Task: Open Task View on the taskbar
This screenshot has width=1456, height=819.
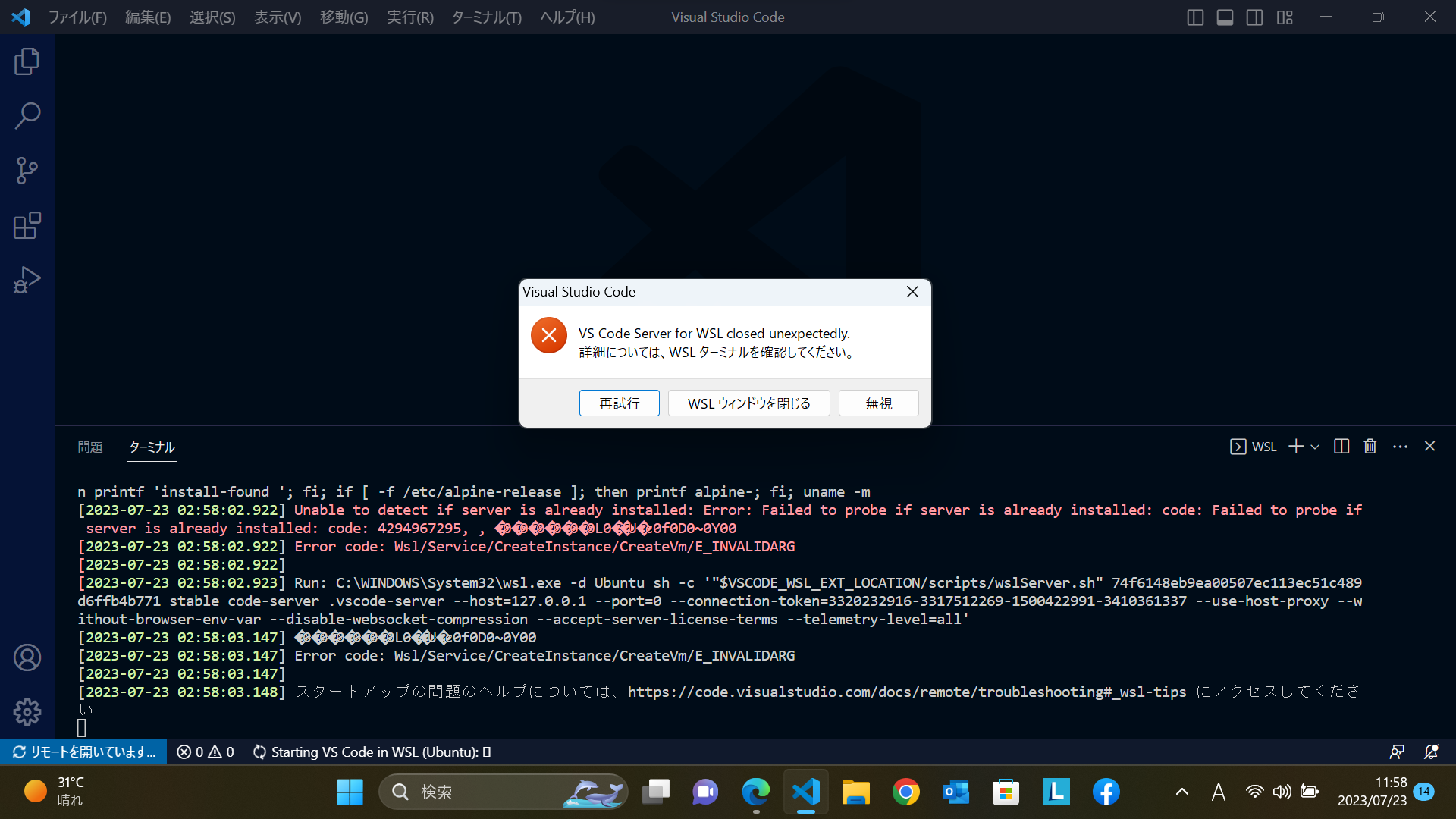Action: [x=656, y=792]
